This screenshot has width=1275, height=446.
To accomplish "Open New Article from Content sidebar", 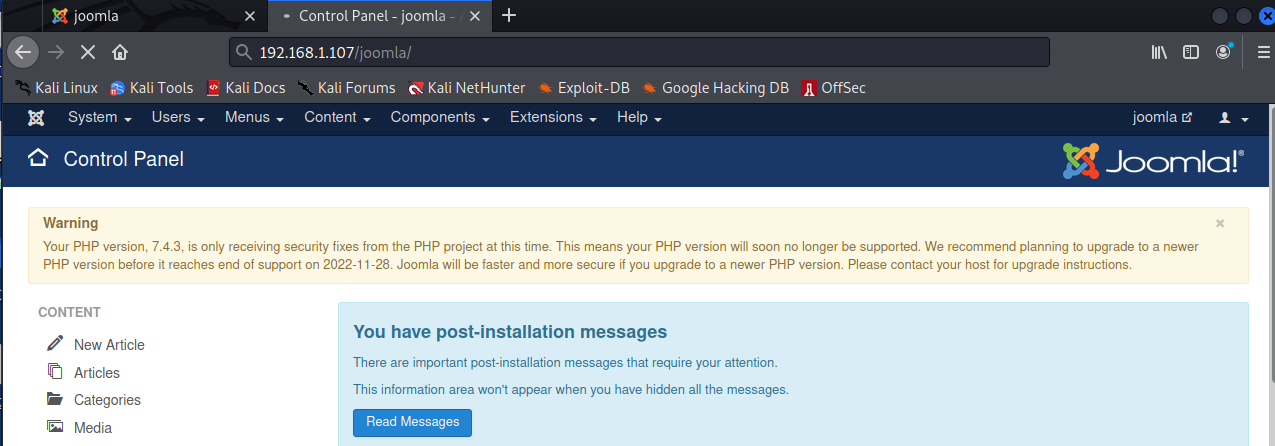I will 109,345.
